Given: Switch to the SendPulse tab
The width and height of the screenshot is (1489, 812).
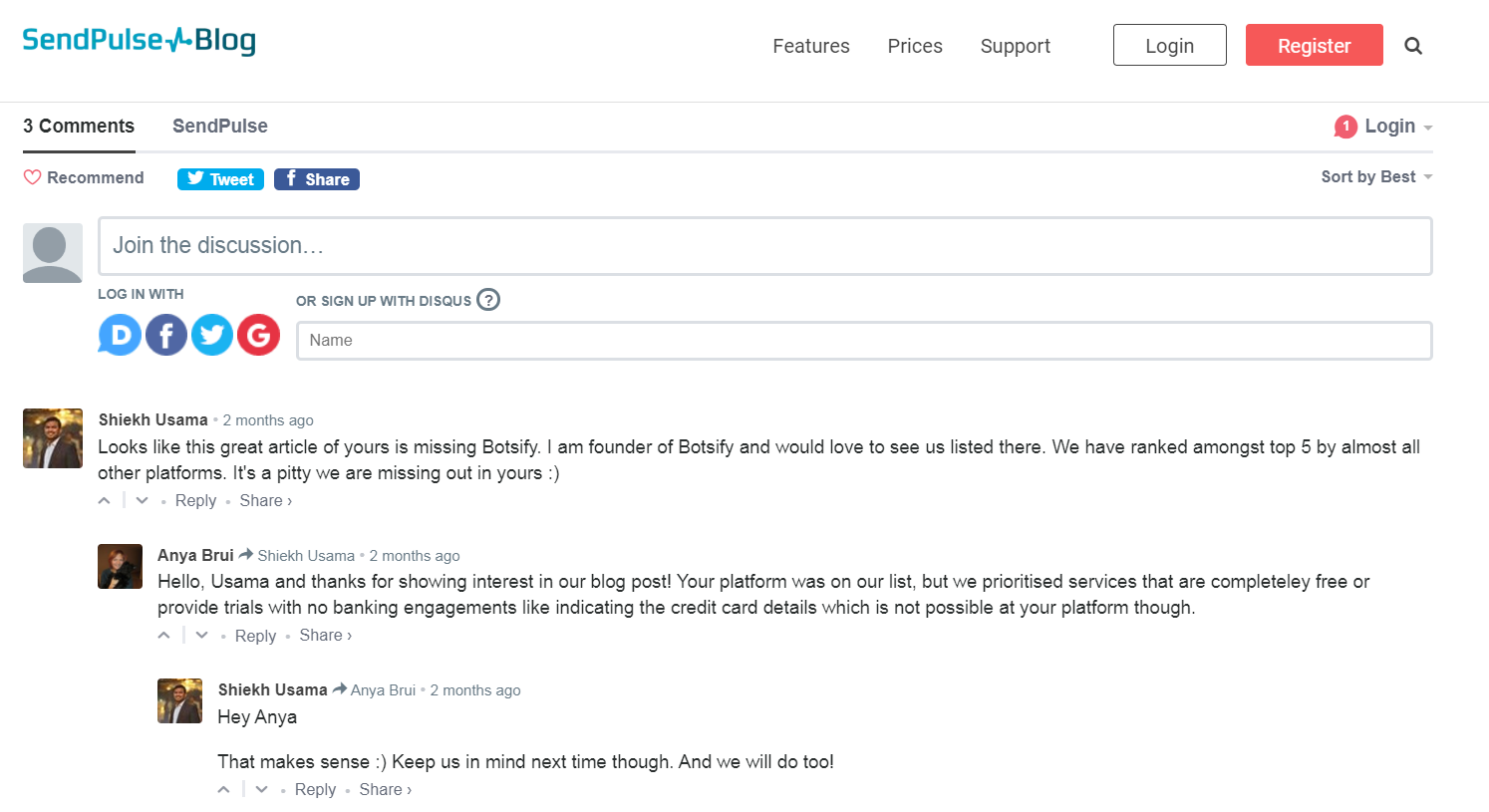Looking at the screenshot, I should (x=220, y=126).
